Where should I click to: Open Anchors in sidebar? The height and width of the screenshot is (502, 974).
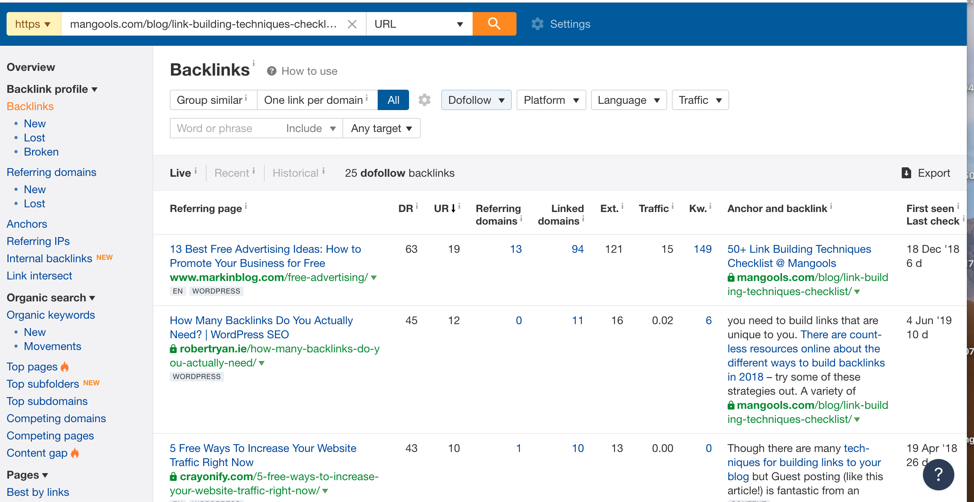(27, 224)
